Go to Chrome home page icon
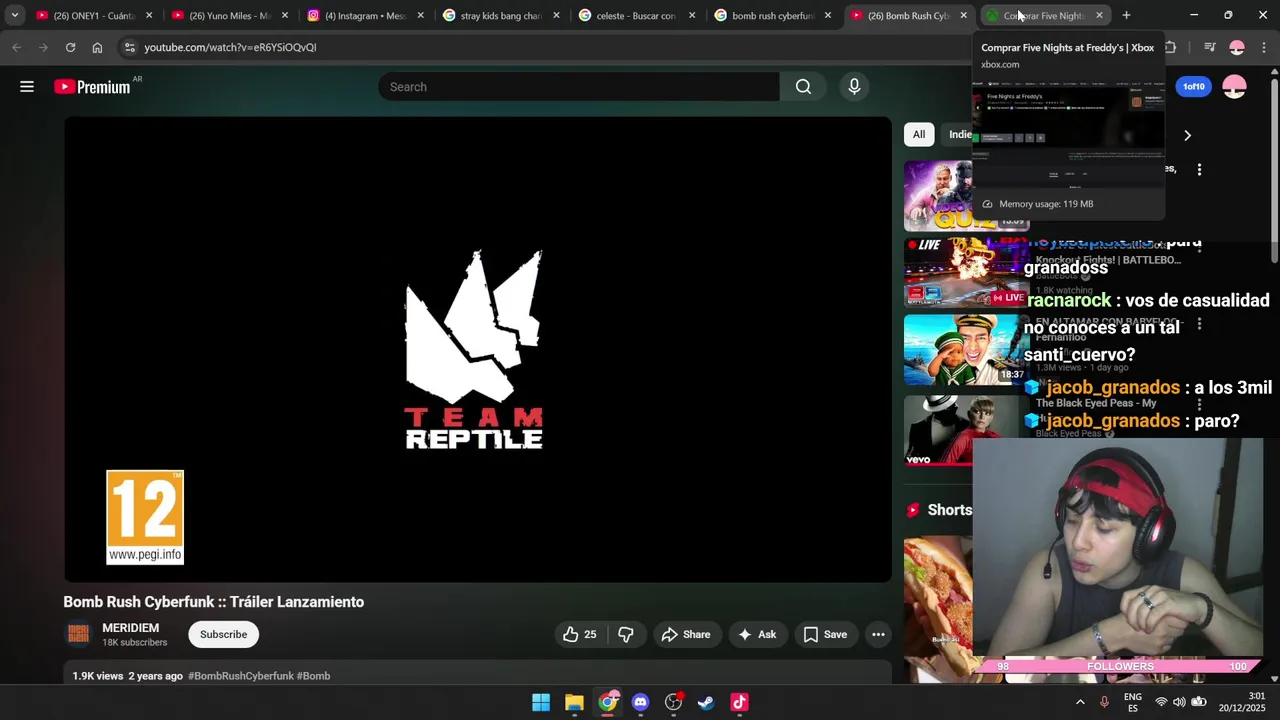 [97, 47]
